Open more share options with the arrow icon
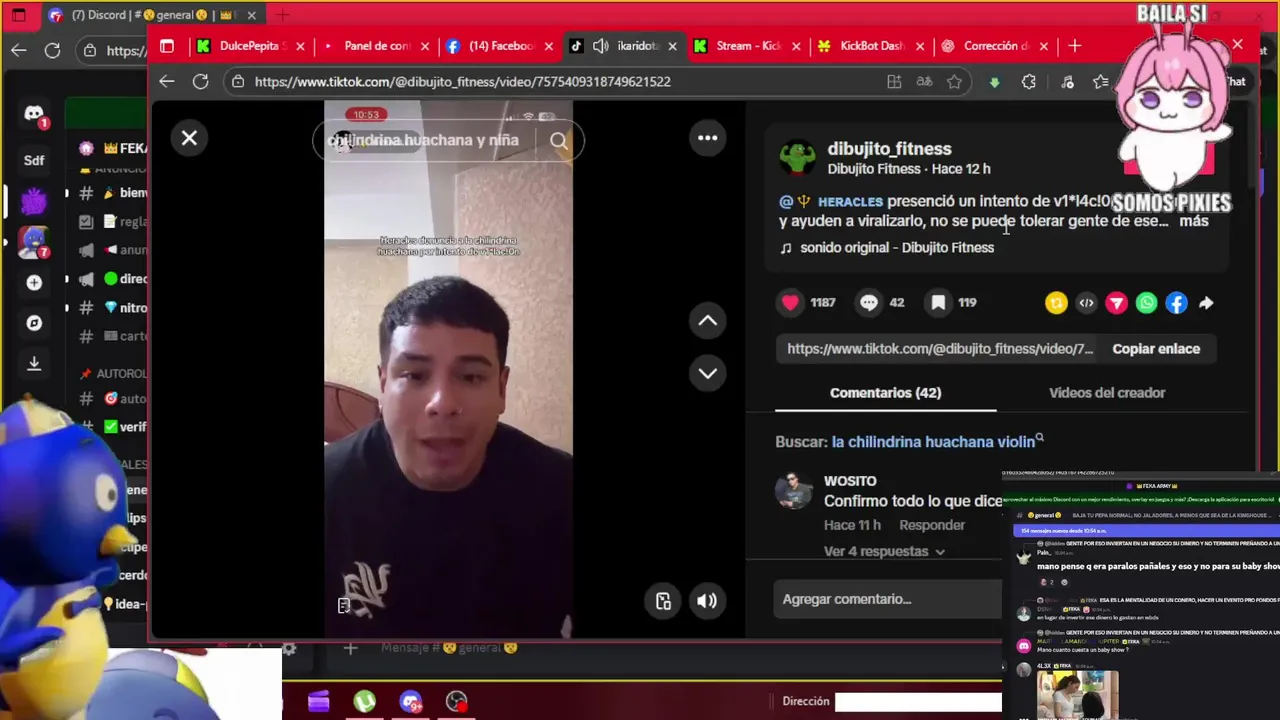 coord(1206,303)
